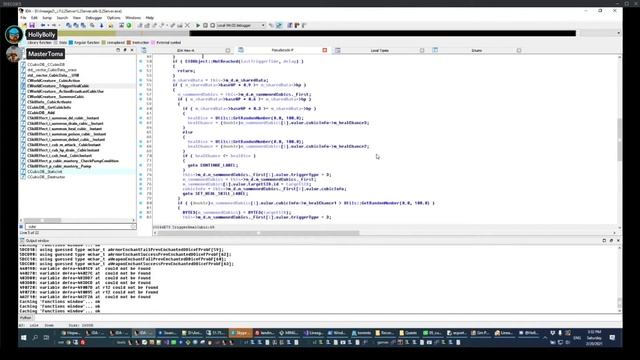
Task: Click the pause process toolbar icon
Action: pyautogui.click(x=205, y=25)
